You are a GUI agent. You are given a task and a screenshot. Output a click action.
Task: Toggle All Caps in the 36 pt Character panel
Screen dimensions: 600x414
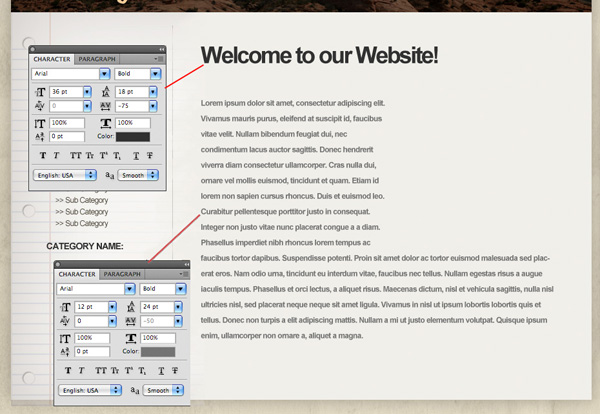[x=75, y=155]
